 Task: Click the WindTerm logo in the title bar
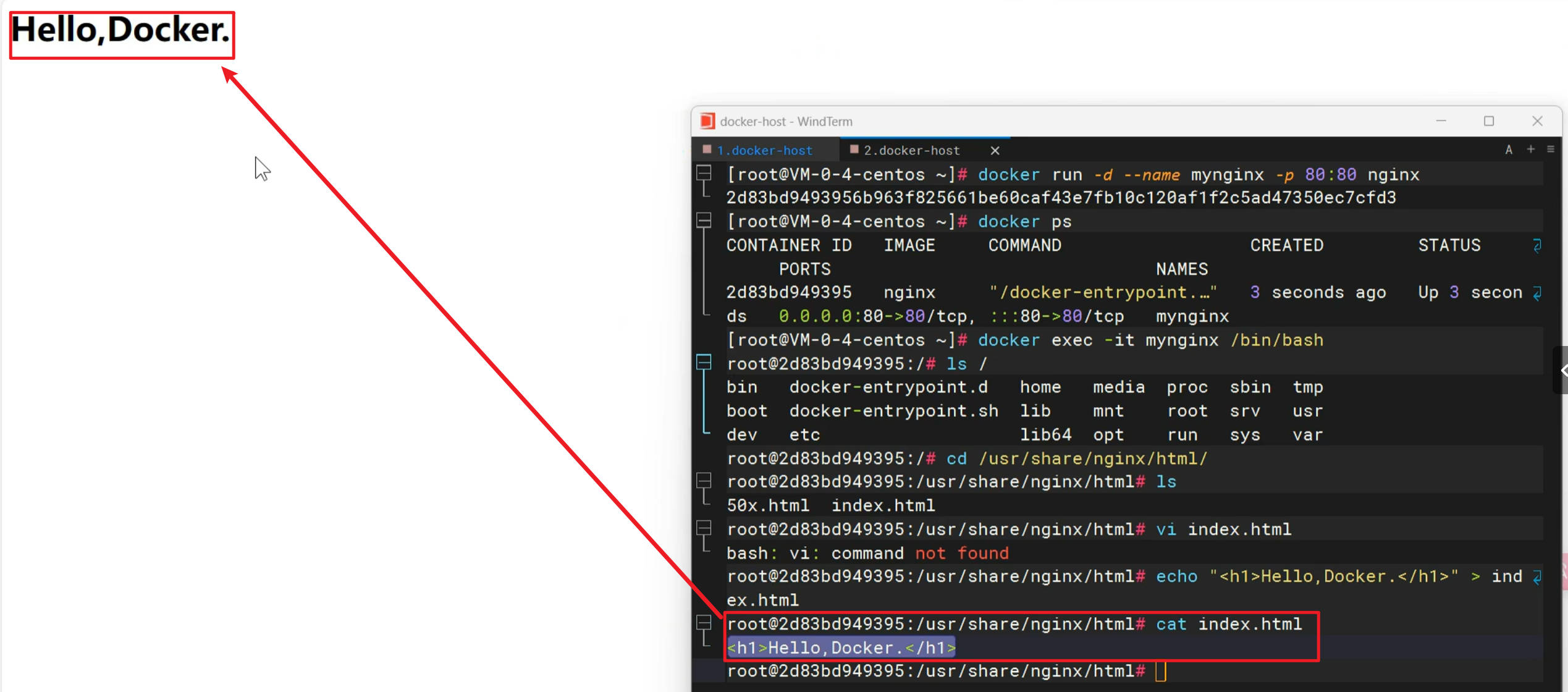click(706, 121)
